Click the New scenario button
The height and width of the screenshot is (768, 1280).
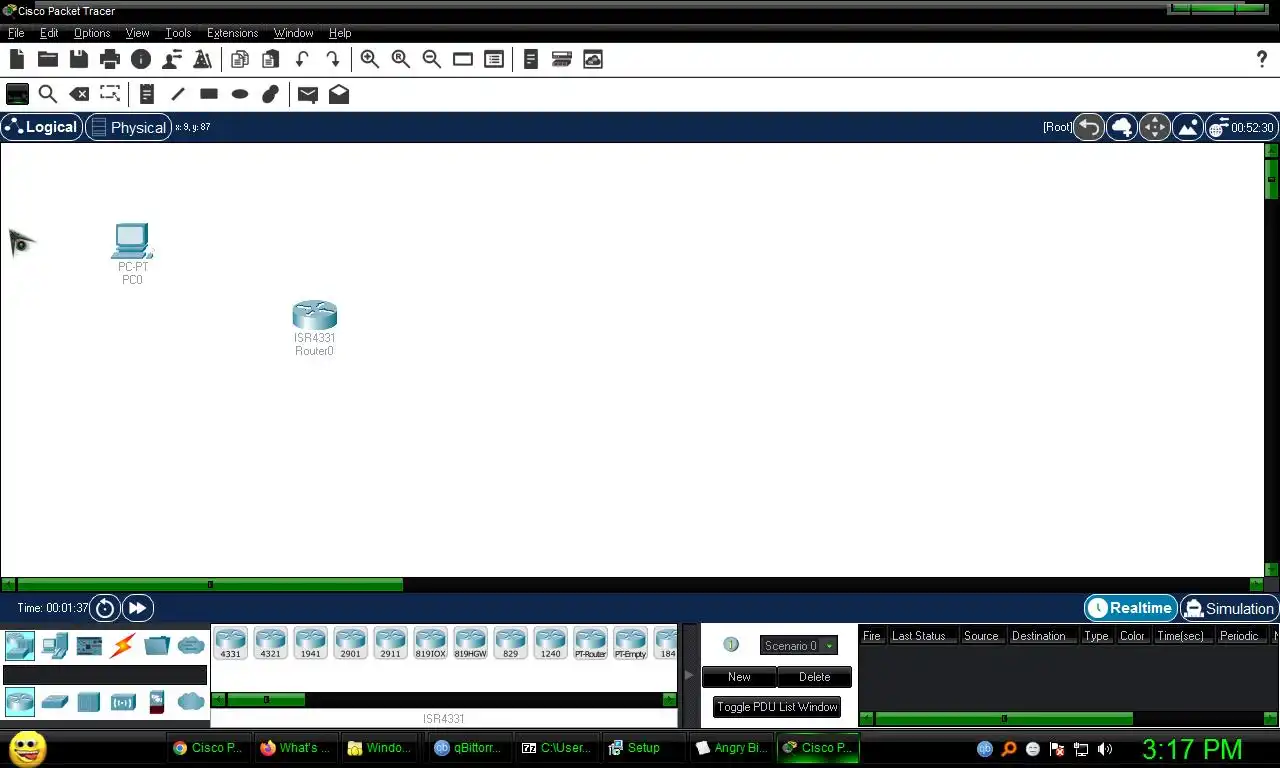pos(739,677)
